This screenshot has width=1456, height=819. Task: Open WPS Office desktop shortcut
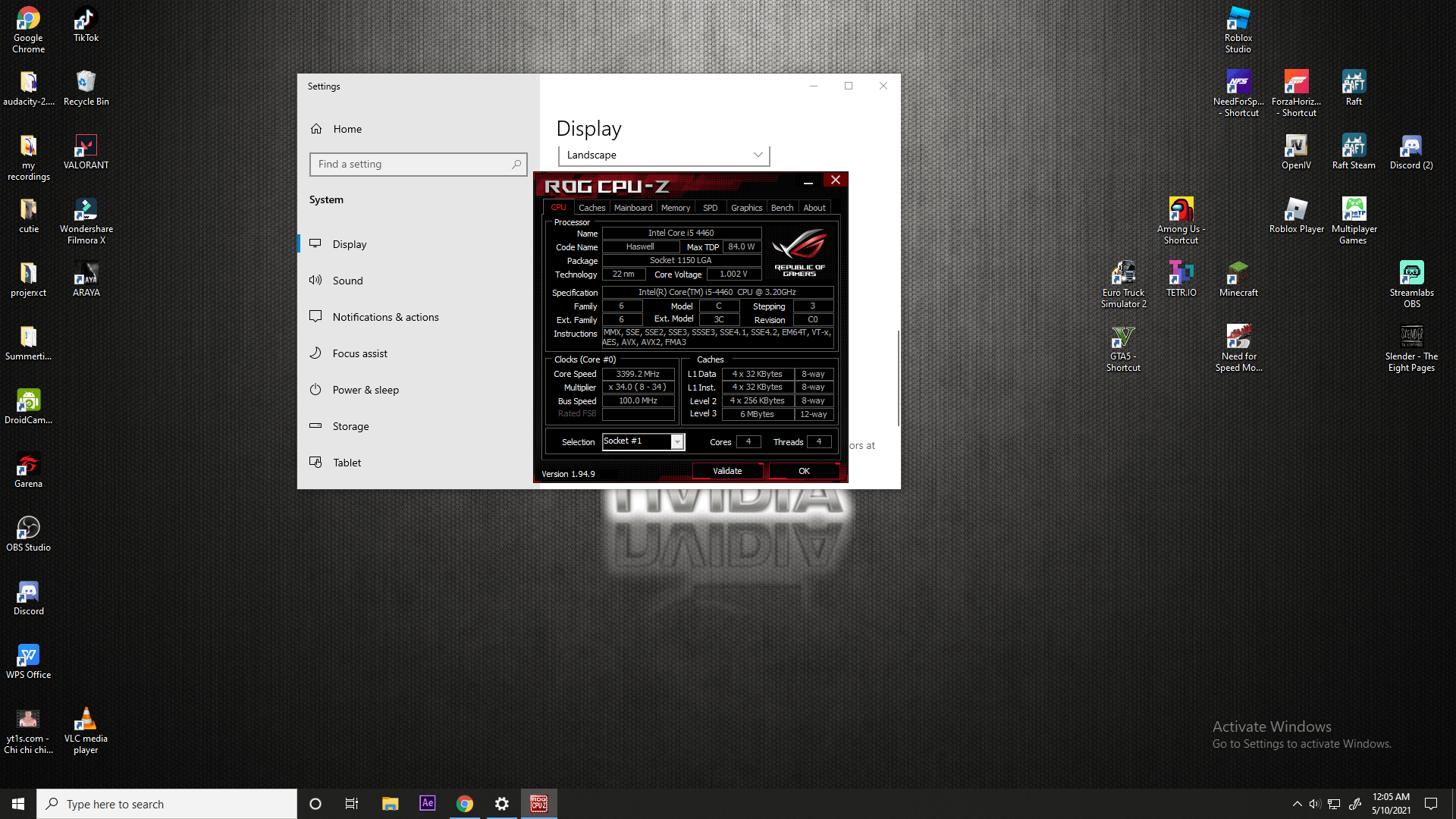point(28,662)
